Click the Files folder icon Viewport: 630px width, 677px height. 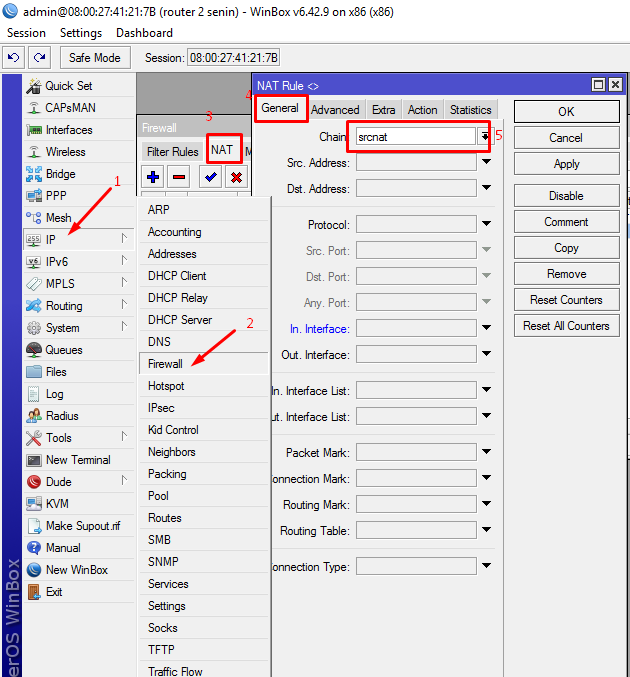pos(34,372)
